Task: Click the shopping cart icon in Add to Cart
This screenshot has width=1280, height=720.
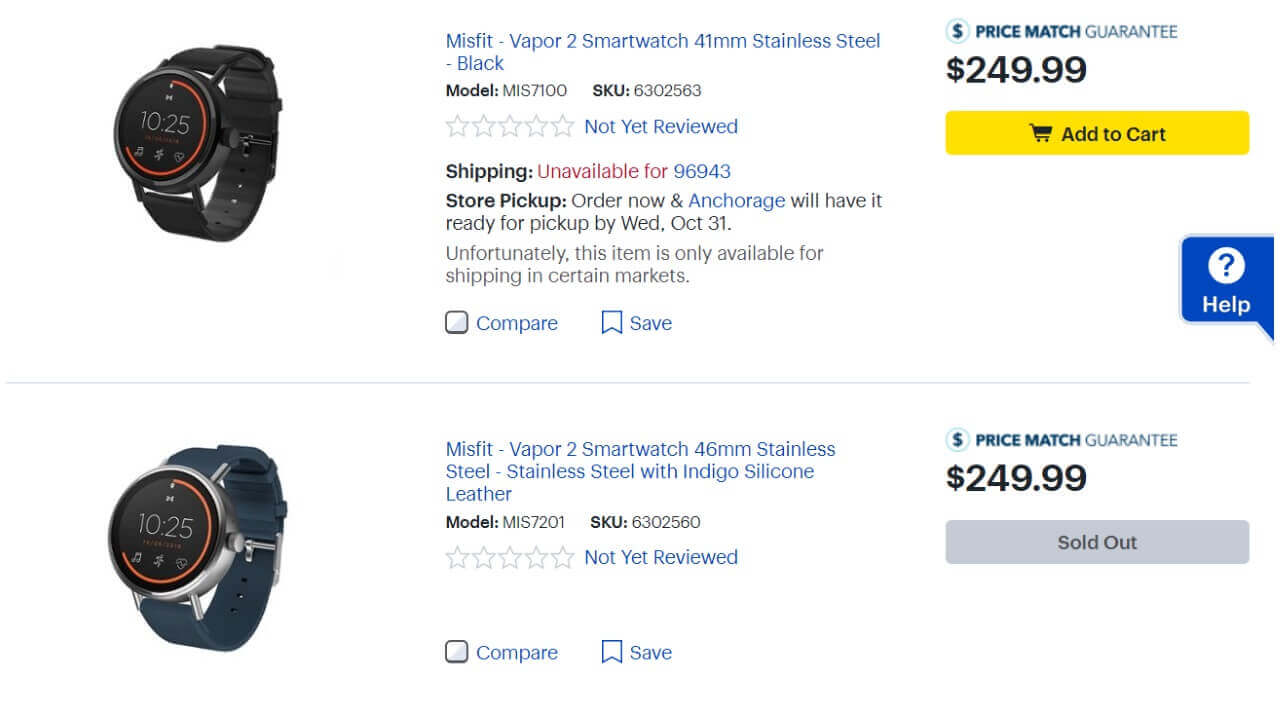Action: 1041,134
